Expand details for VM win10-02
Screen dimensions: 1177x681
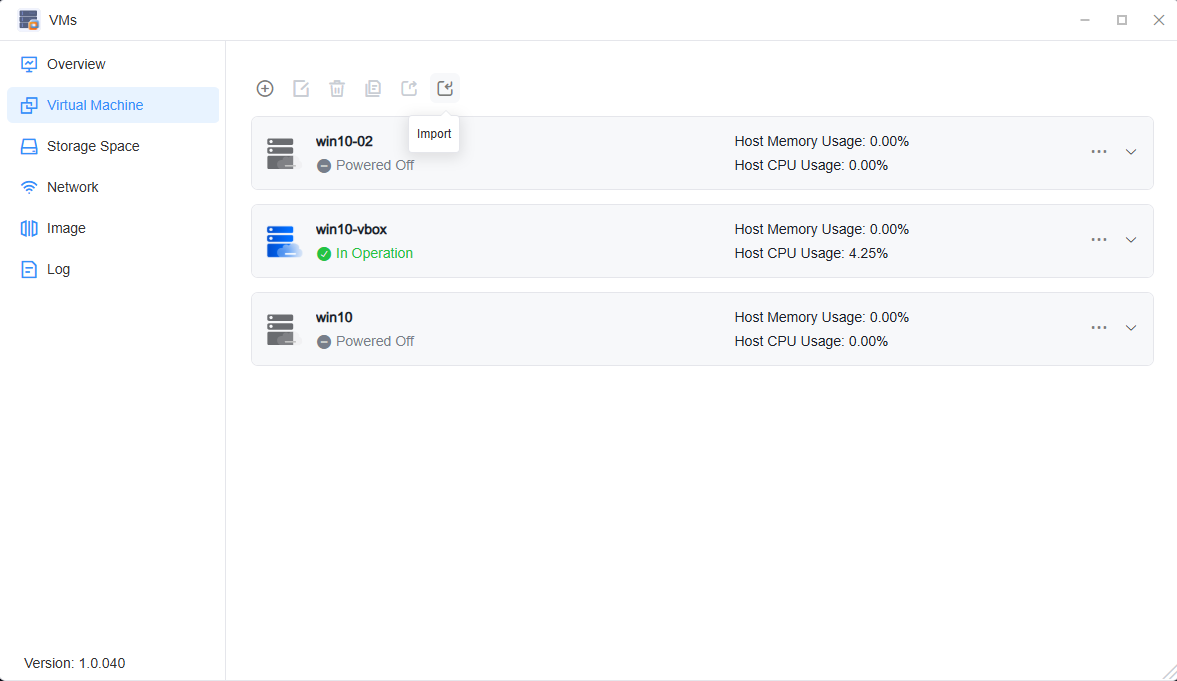tap(1131, 152)
